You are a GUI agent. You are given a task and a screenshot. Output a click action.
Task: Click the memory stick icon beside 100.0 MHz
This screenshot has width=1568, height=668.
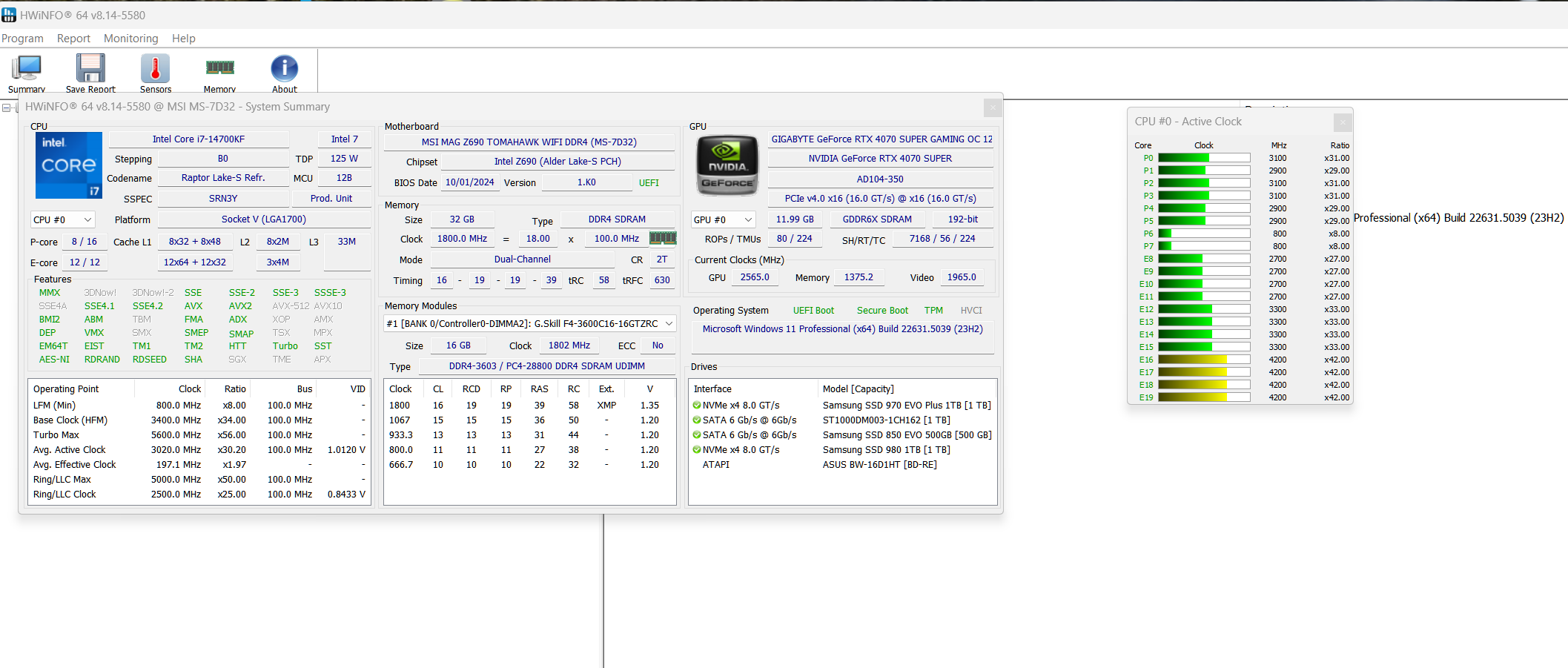click(x=663, y=238)
